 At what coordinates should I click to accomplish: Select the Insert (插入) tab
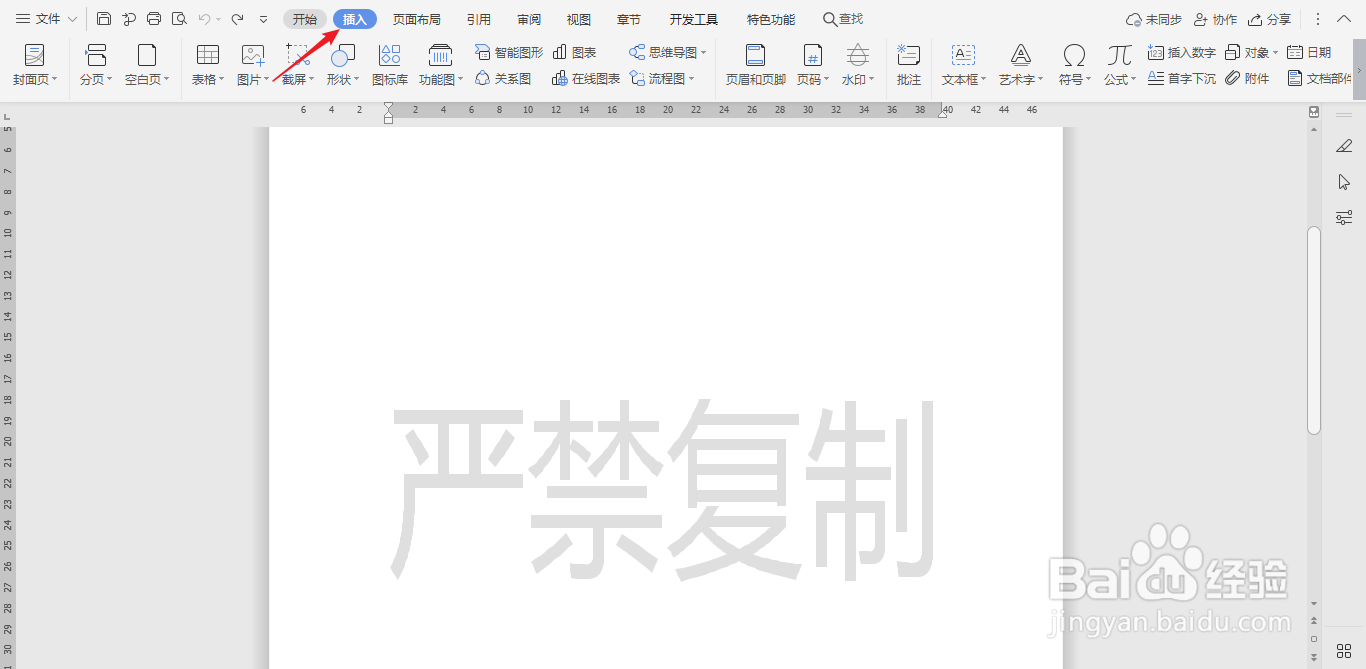(x=355, y=19)
